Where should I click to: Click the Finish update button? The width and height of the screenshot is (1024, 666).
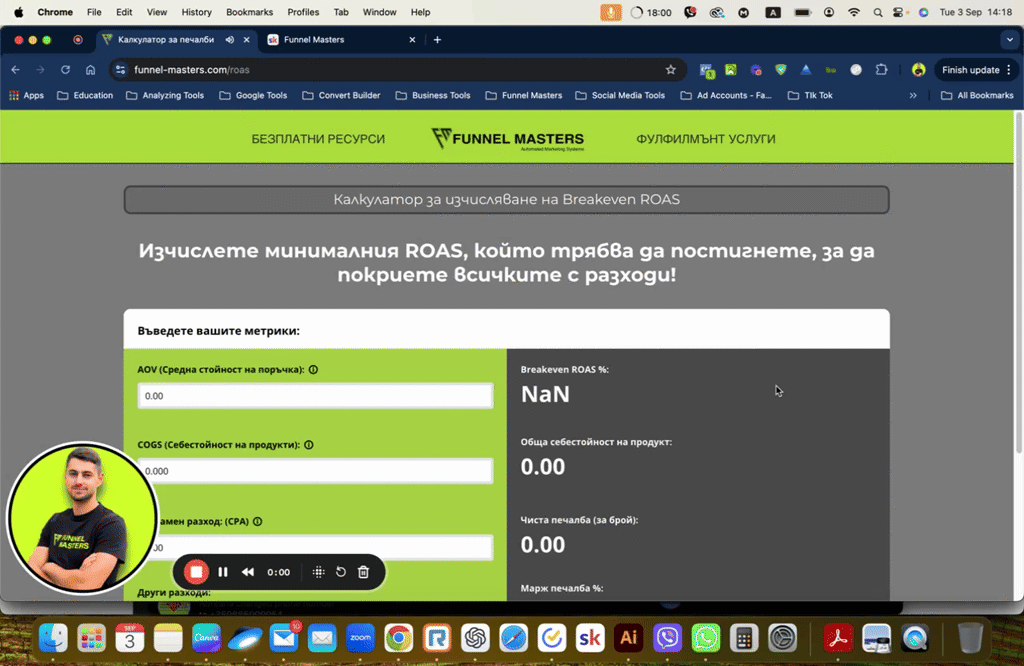(971, 70)
